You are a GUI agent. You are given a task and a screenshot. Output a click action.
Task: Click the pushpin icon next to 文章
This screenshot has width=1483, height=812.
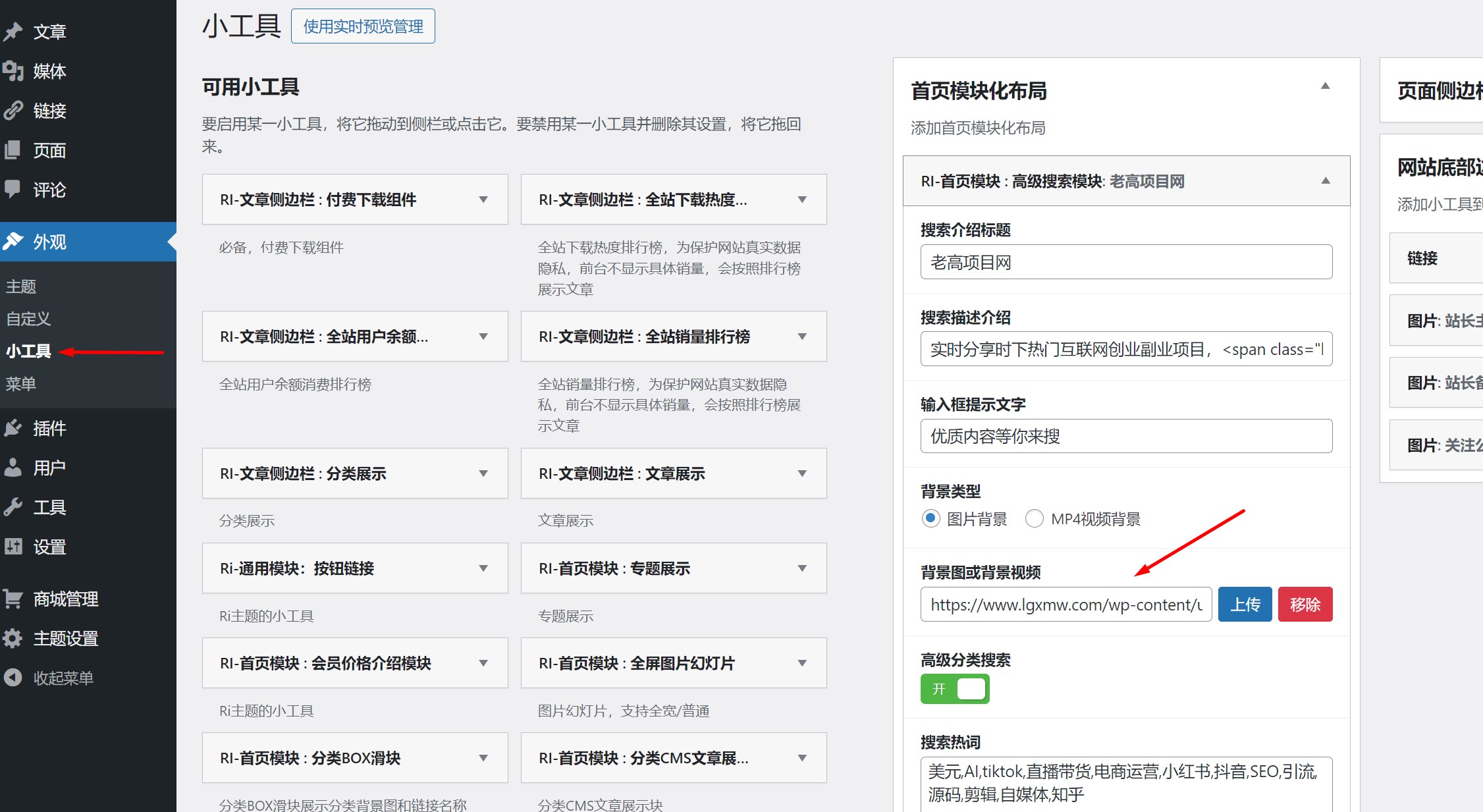coord(13,31)
